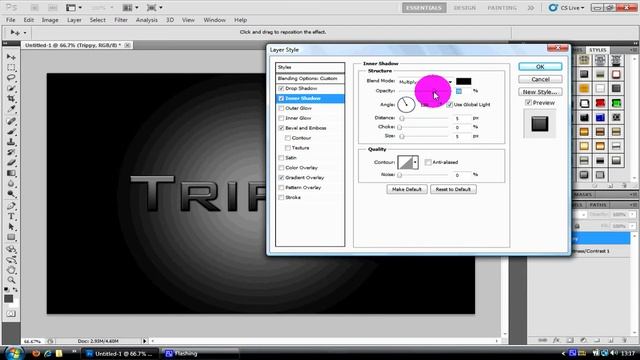Toggle Quick Mask mode icon

pos(11,314)
